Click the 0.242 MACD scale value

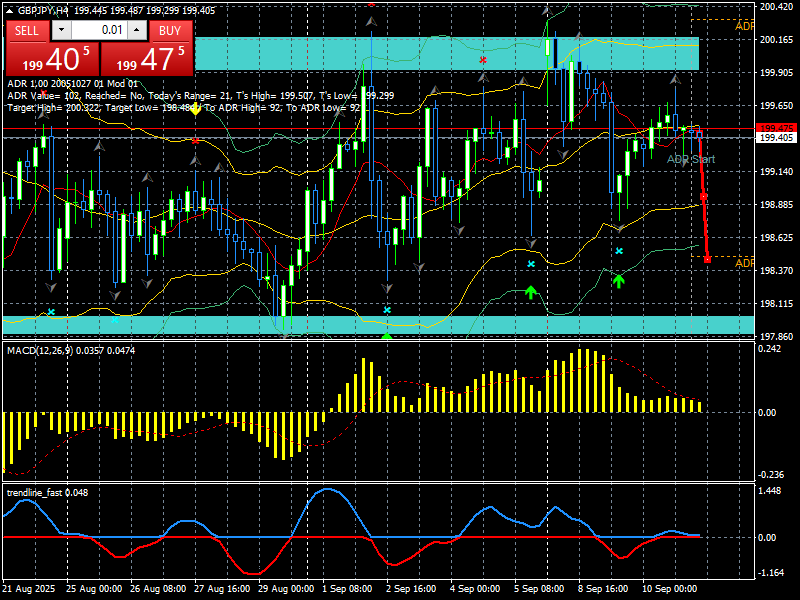click(x=770, y=348)
